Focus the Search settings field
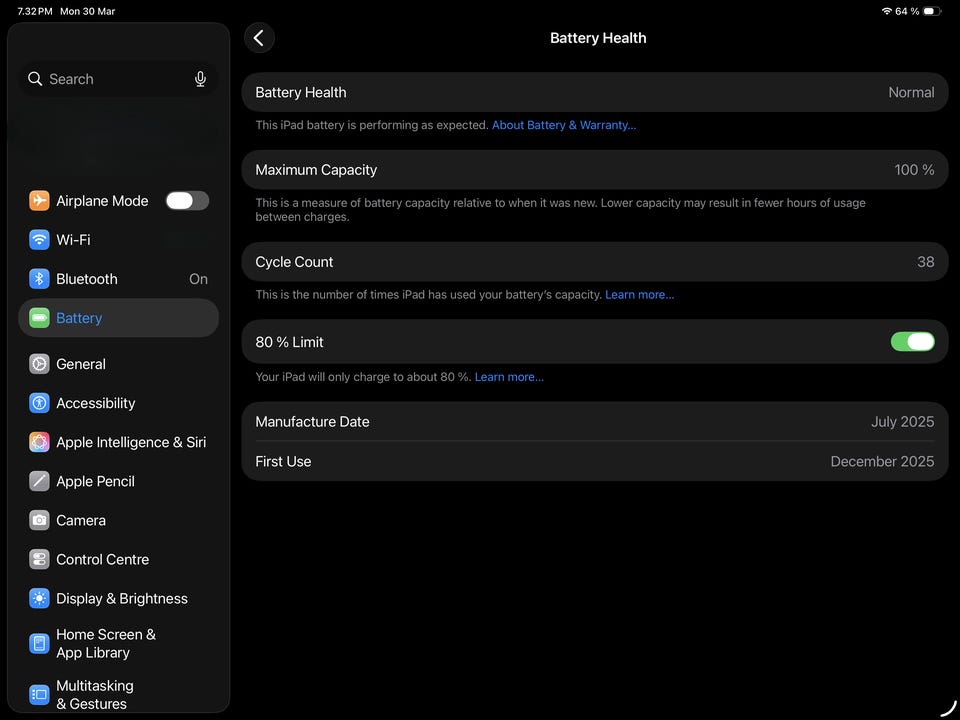 tap(118, 79)
